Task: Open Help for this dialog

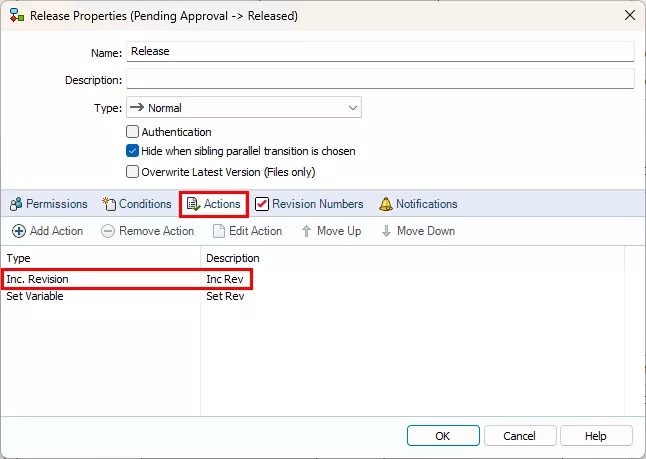Action: pos(596,436)
